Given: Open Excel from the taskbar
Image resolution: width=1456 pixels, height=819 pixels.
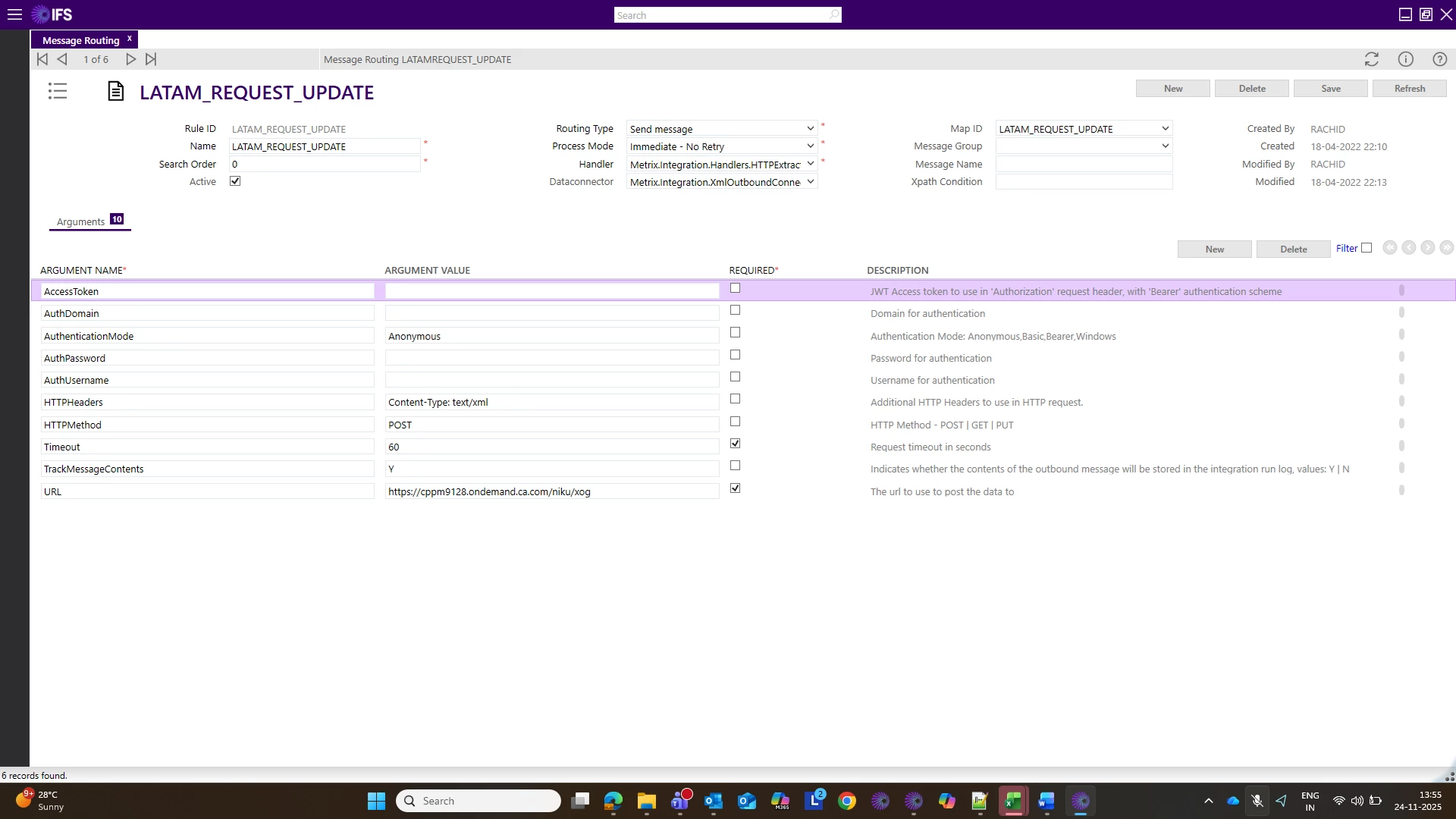Looking at the screenshot, I should tap(1013, 801).
